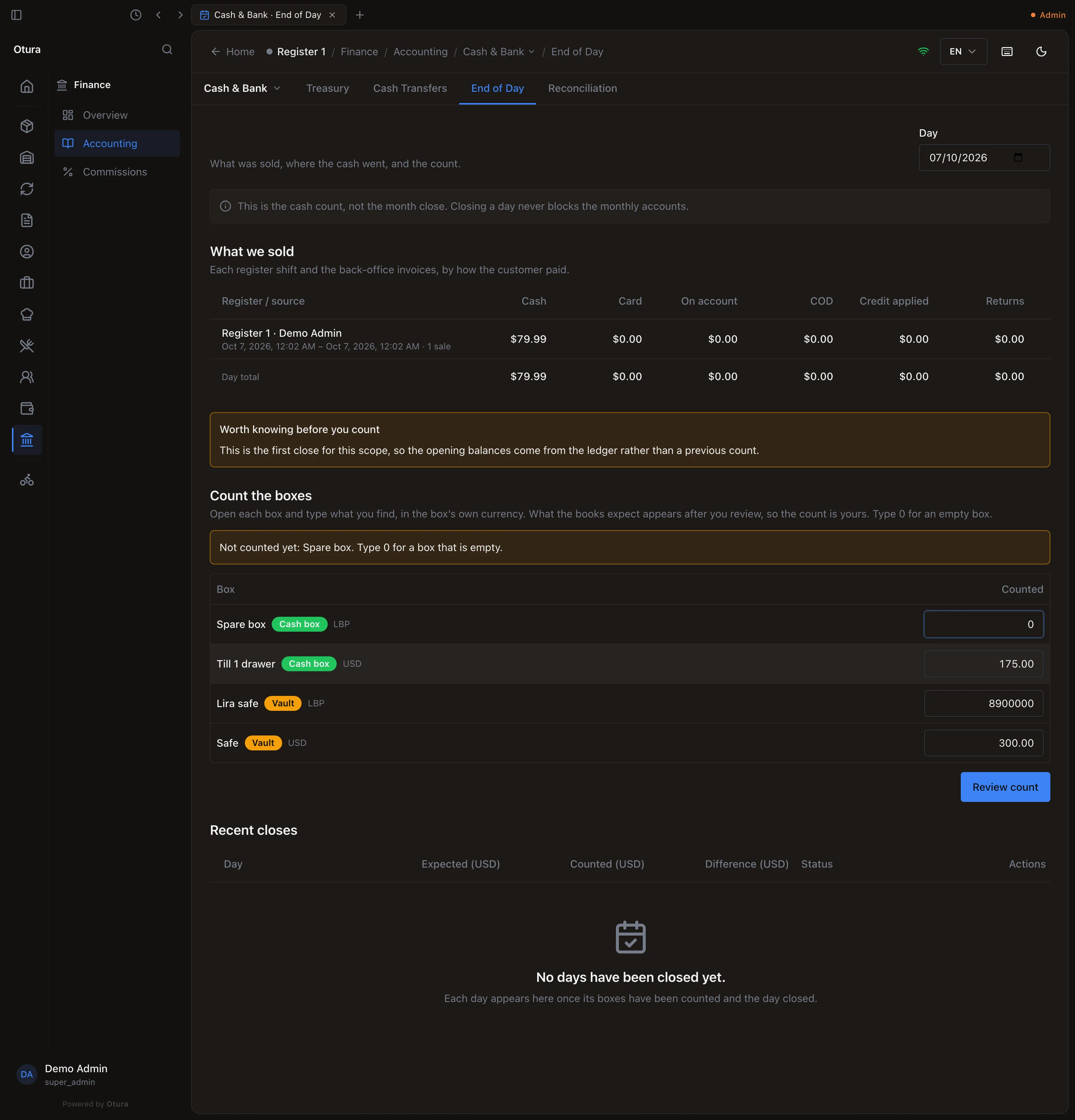The image size is (1075, 1120).
Task: Open the sync arrows sidebar icon
Action: click(x=27, y=189)
